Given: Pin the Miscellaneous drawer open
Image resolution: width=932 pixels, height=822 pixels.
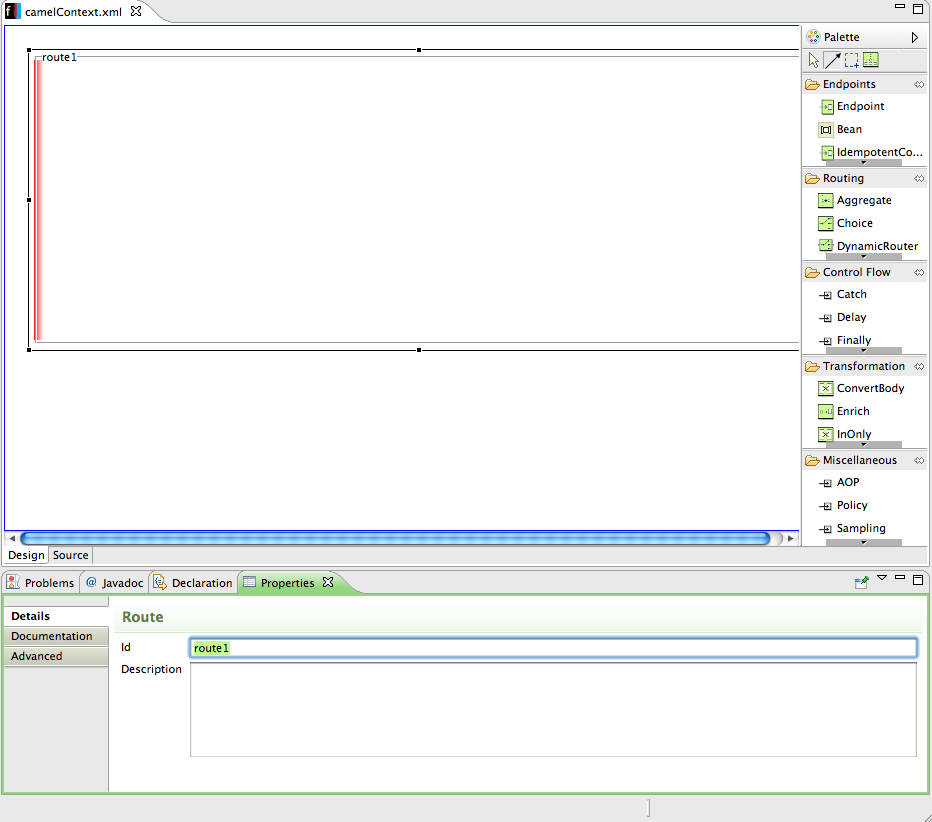Looking at the screenshot, I should coord(918,461).
